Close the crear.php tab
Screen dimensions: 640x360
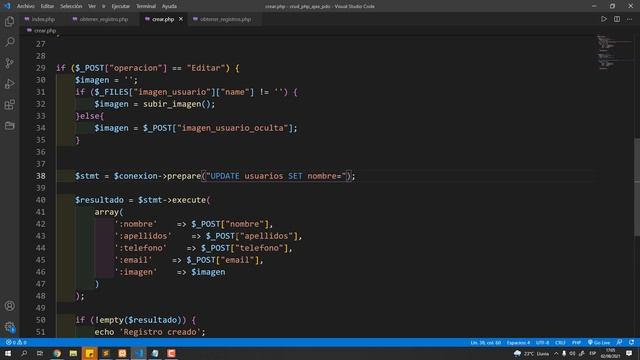click(181, 19)
